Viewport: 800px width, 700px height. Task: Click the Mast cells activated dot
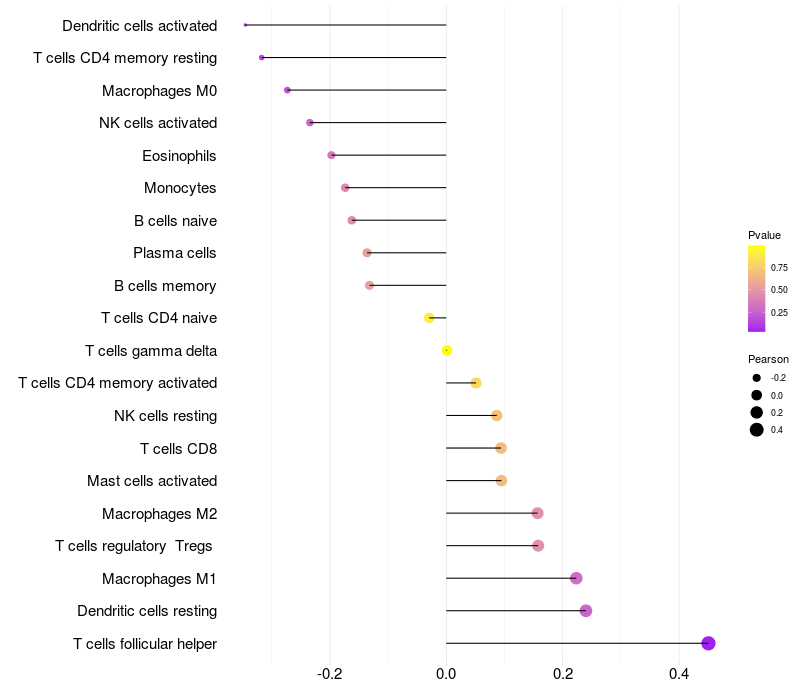[x=501, y=481]
